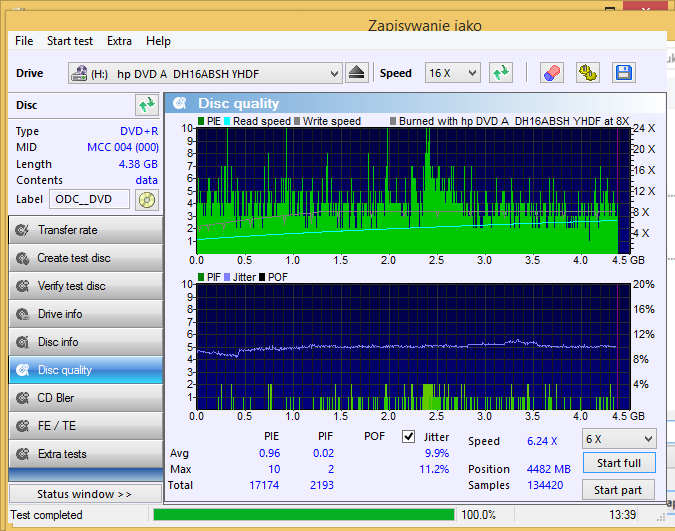Expand the Status window
Viewport: 675px width, 531px height.
pyautogui.click(x=85, y=494)
